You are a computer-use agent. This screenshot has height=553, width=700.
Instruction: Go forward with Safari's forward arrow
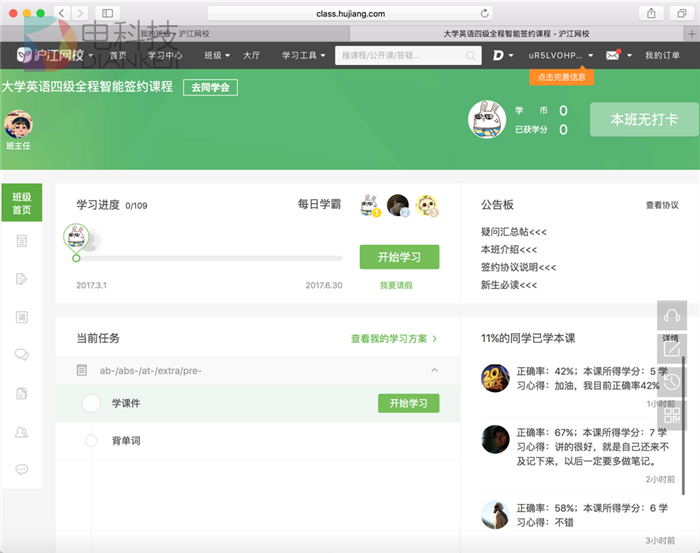click(80, 13)
